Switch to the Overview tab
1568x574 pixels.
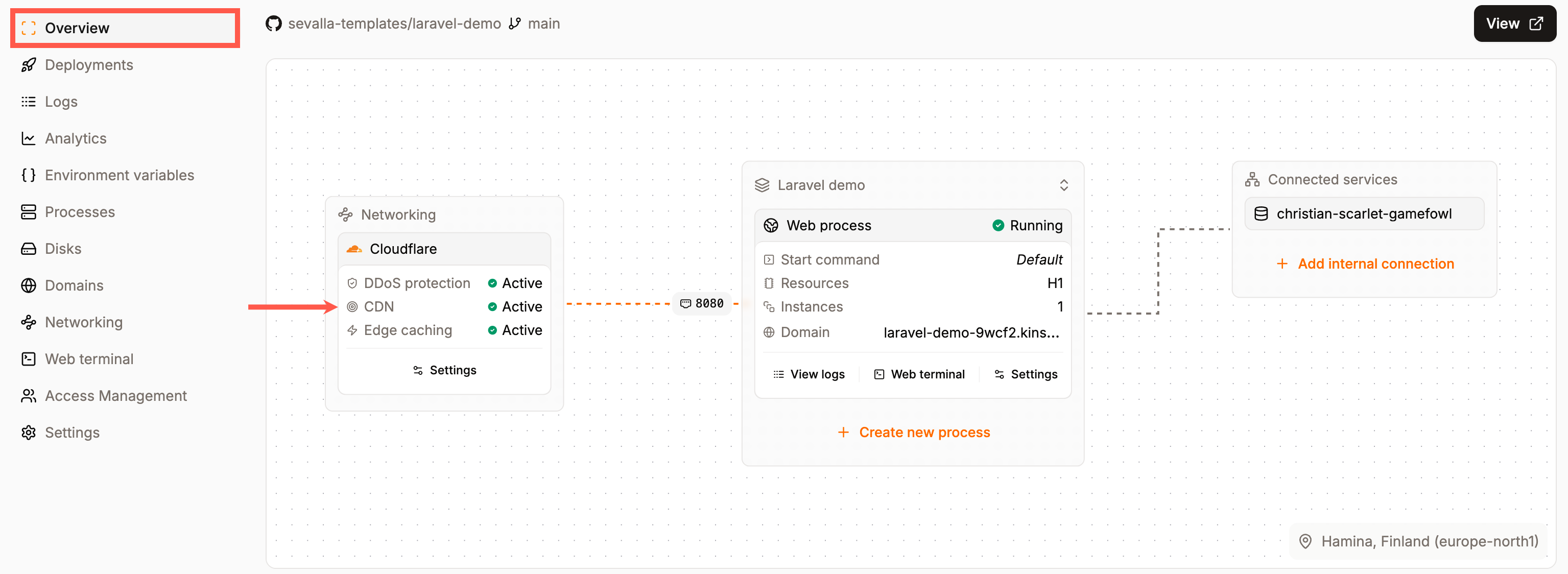[x=77, y=28]
